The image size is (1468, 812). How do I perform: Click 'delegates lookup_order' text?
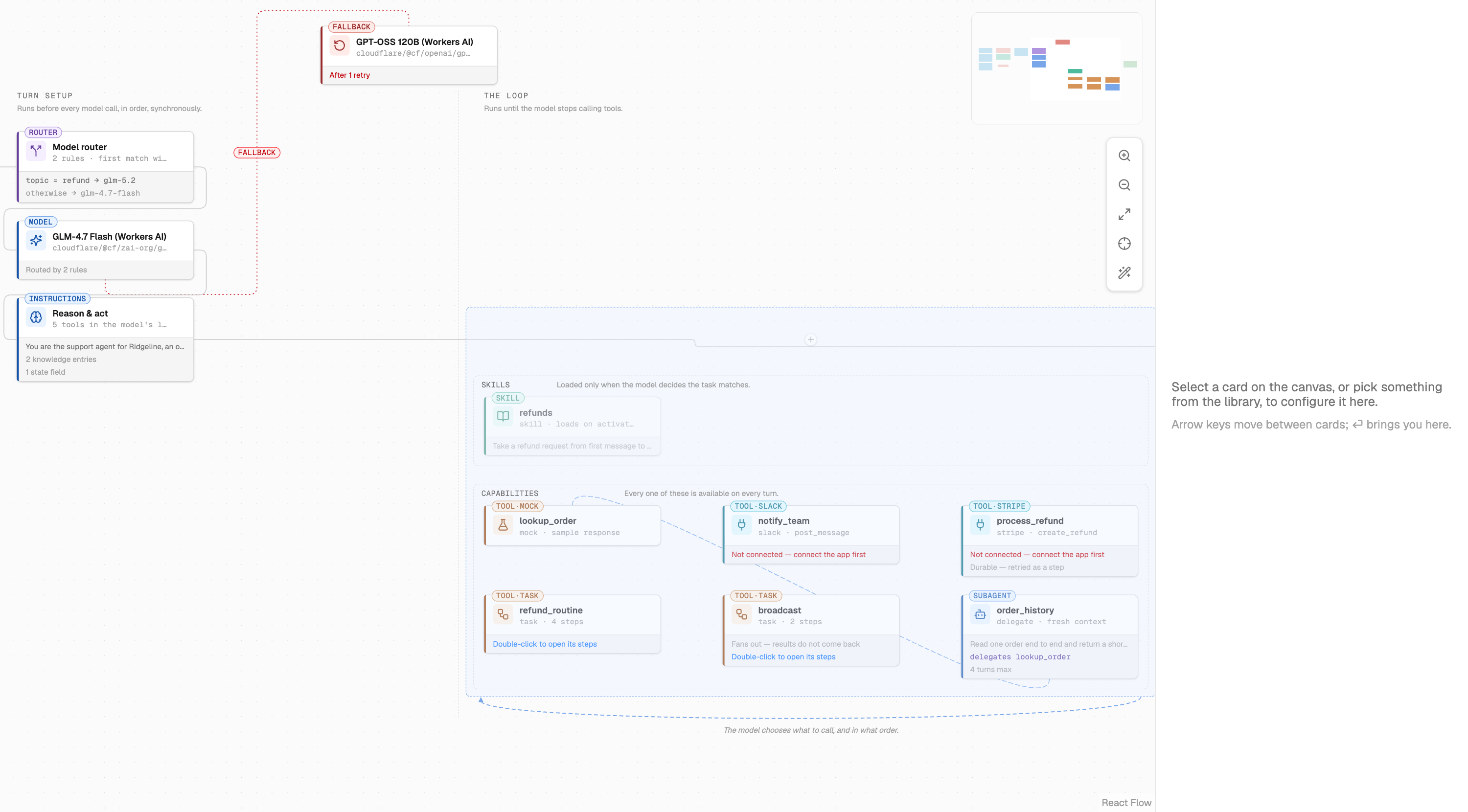(x=1020, y=656)
